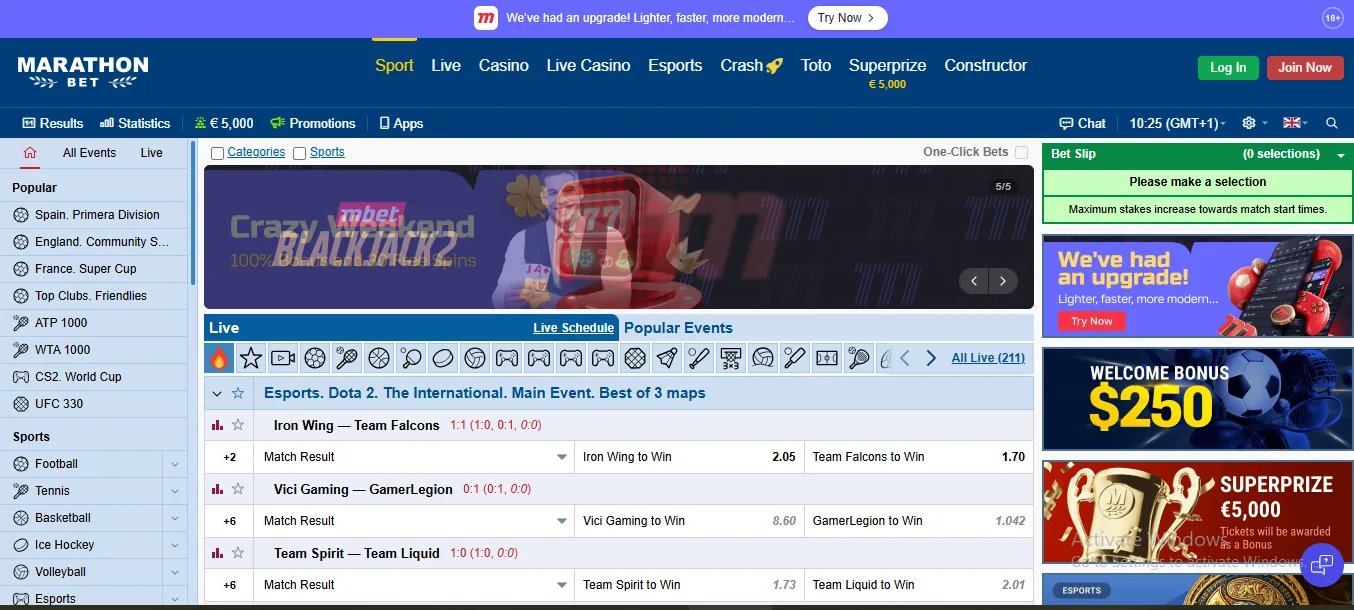Click the Marathon Bet logo

[83, 70]
